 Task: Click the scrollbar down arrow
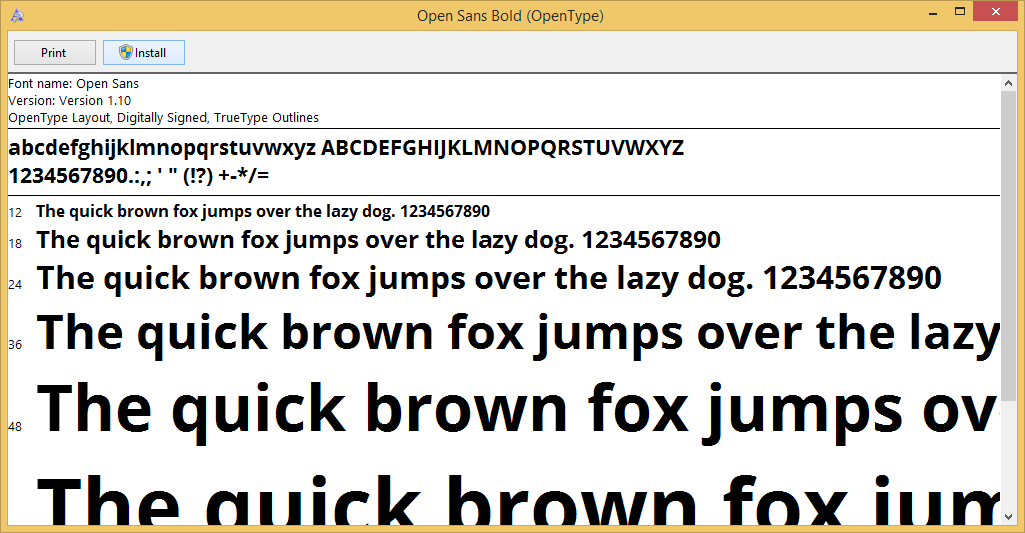[x=1008, y=517]
